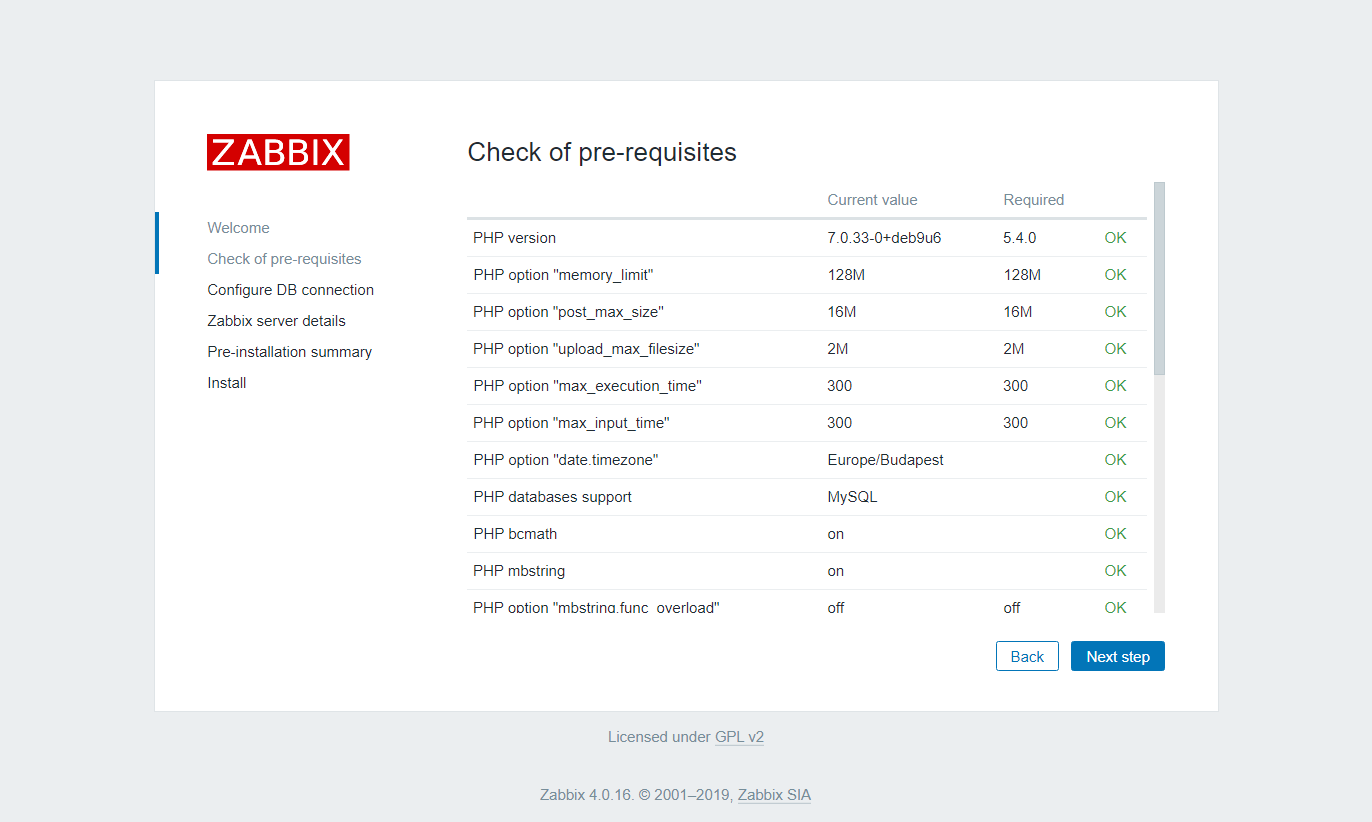Click the pre-requisites table scrollbar thumb
This screenshot has height=822, width=1372.
point(1159,278)
